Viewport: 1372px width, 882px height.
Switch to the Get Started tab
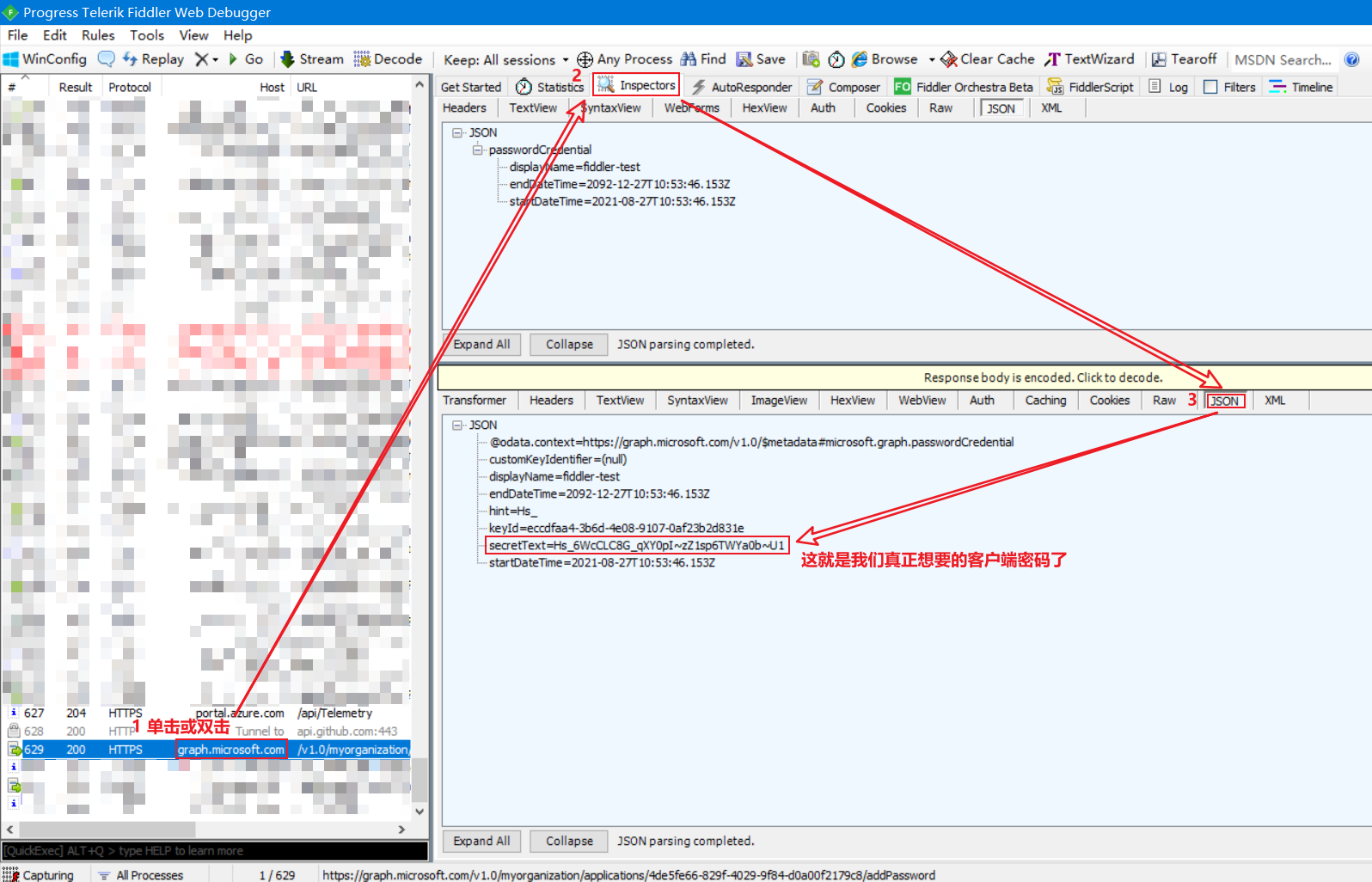470,87
